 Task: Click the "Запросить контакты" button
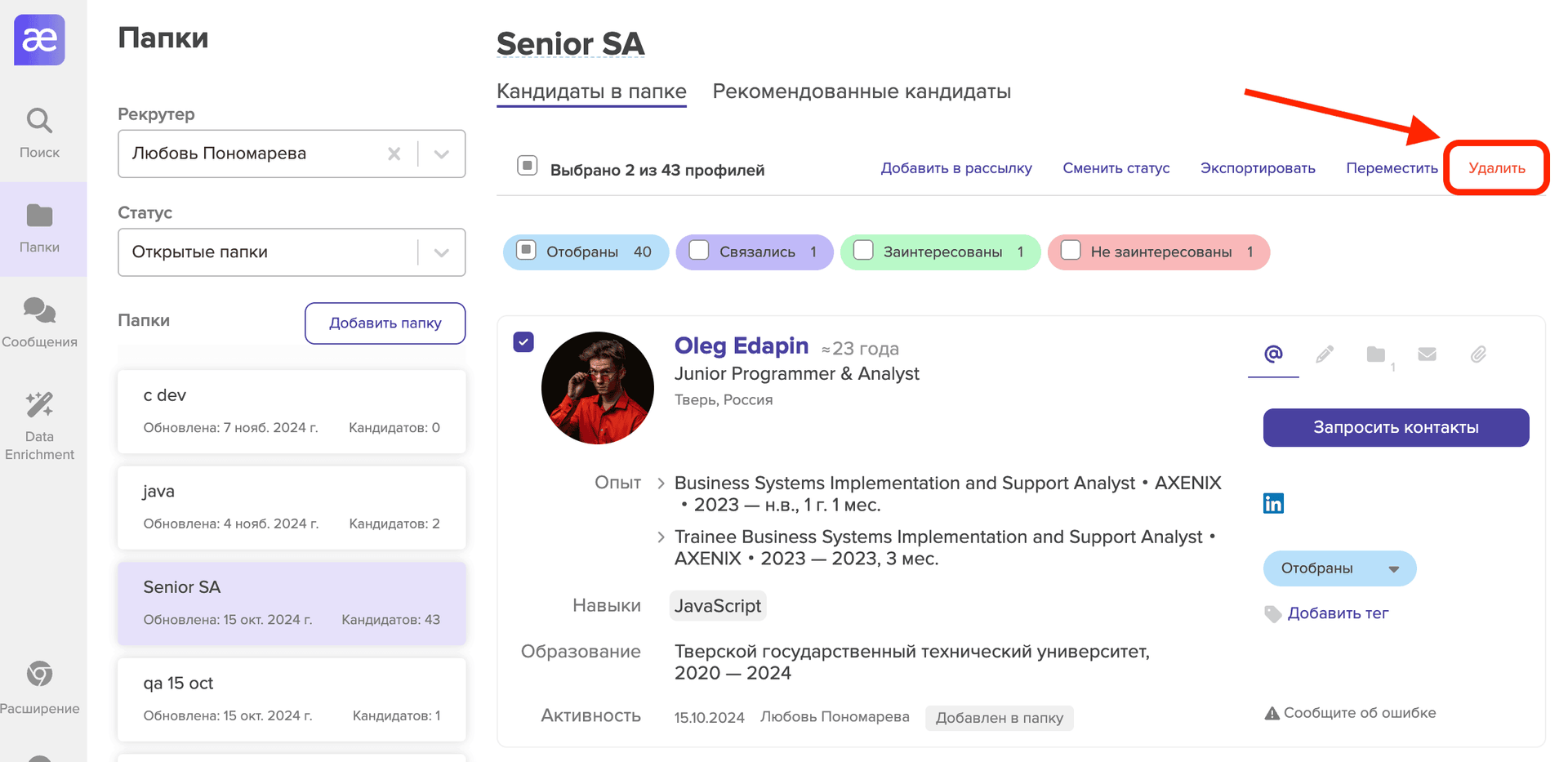[1396, 427]
